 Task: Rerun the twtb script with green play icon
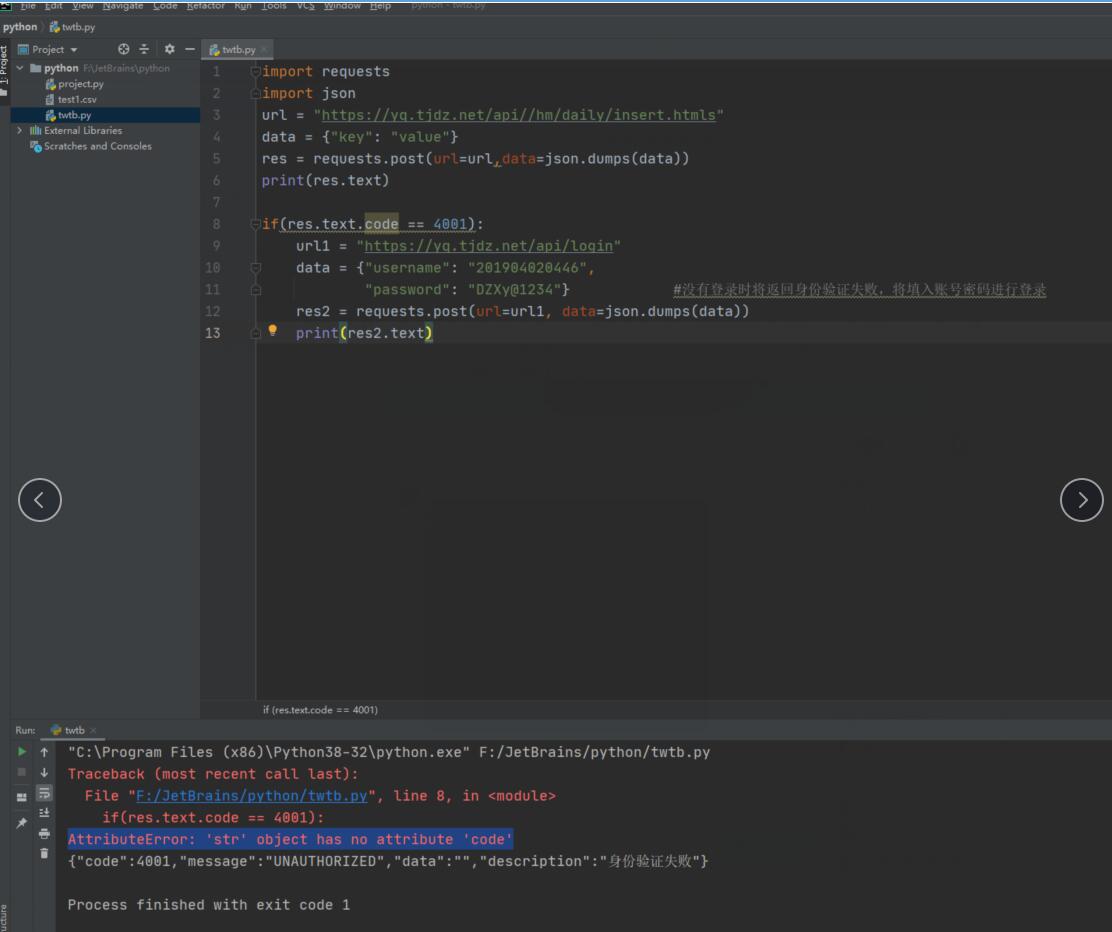[22, 751]
